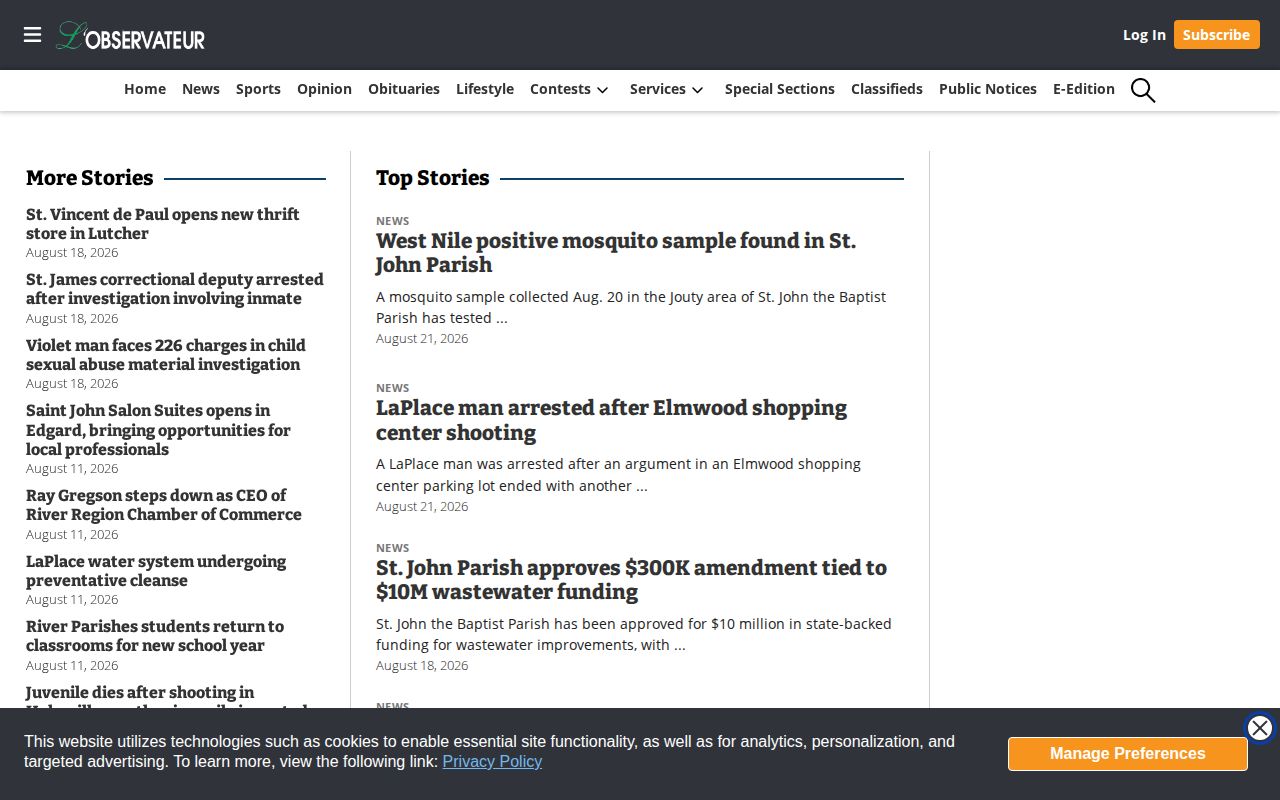The image size is (1280, 800).
Task: Open St. James correctional deputy arrested story
Action: 175,289
